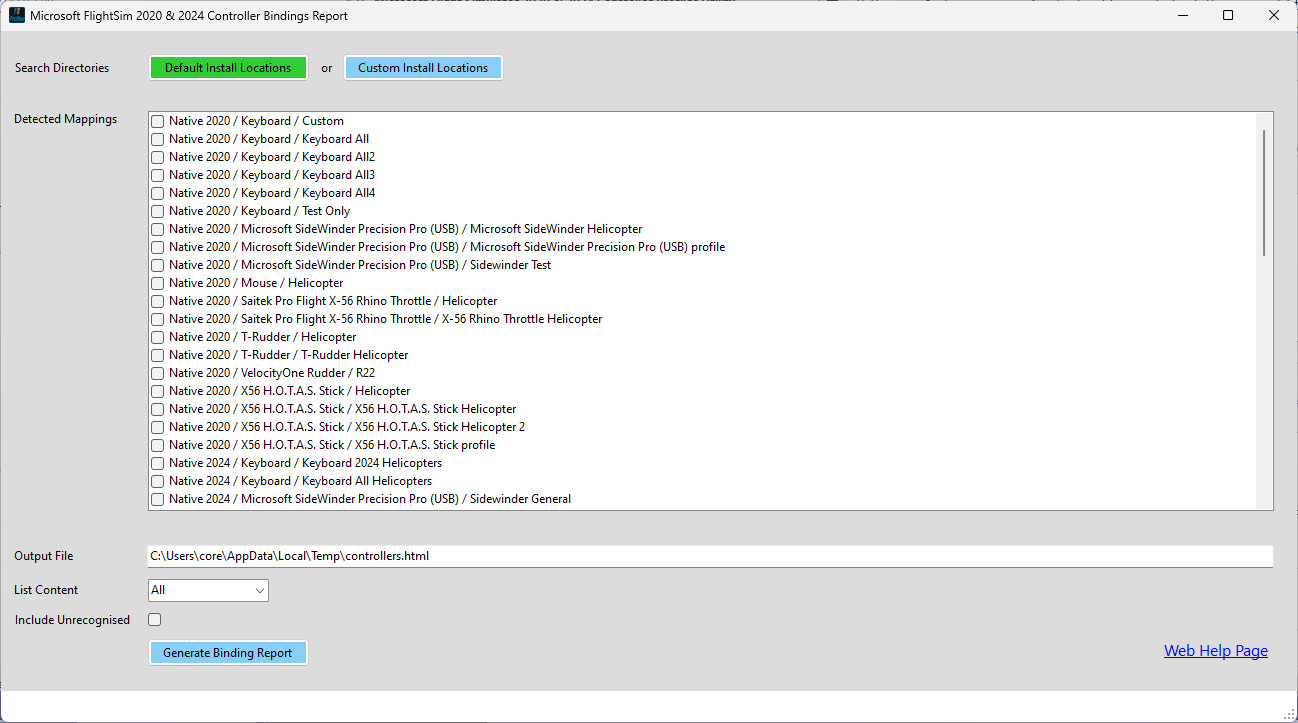Select the "Microsoft SideWinder Precision Pro (USB) profile" mapping
The width and height of the screenshot is (1298, 723).
(x=158, y=247)
